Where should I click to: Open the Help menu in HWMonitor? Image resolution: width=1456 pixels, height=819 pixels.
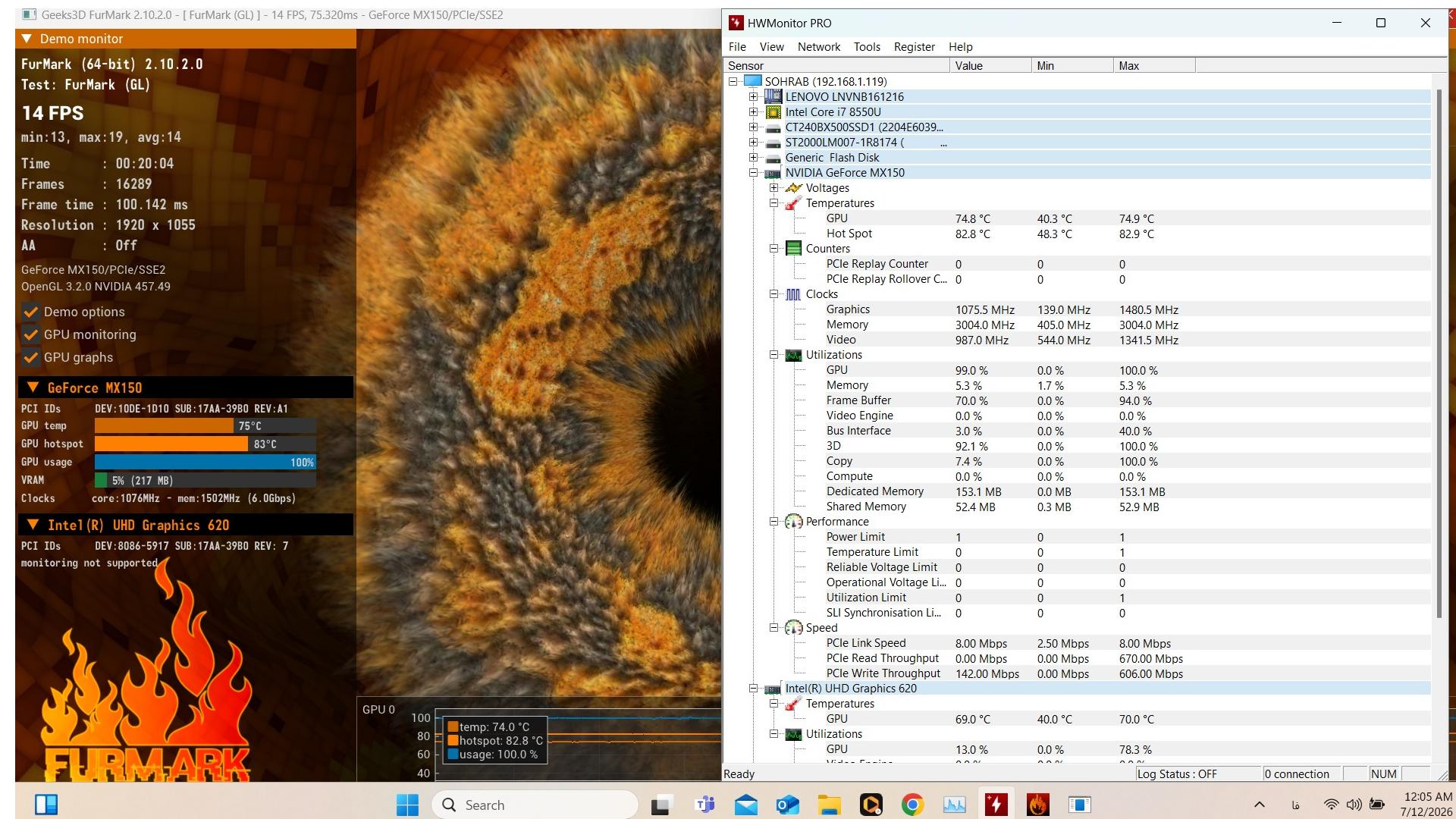tap(961, 47)
